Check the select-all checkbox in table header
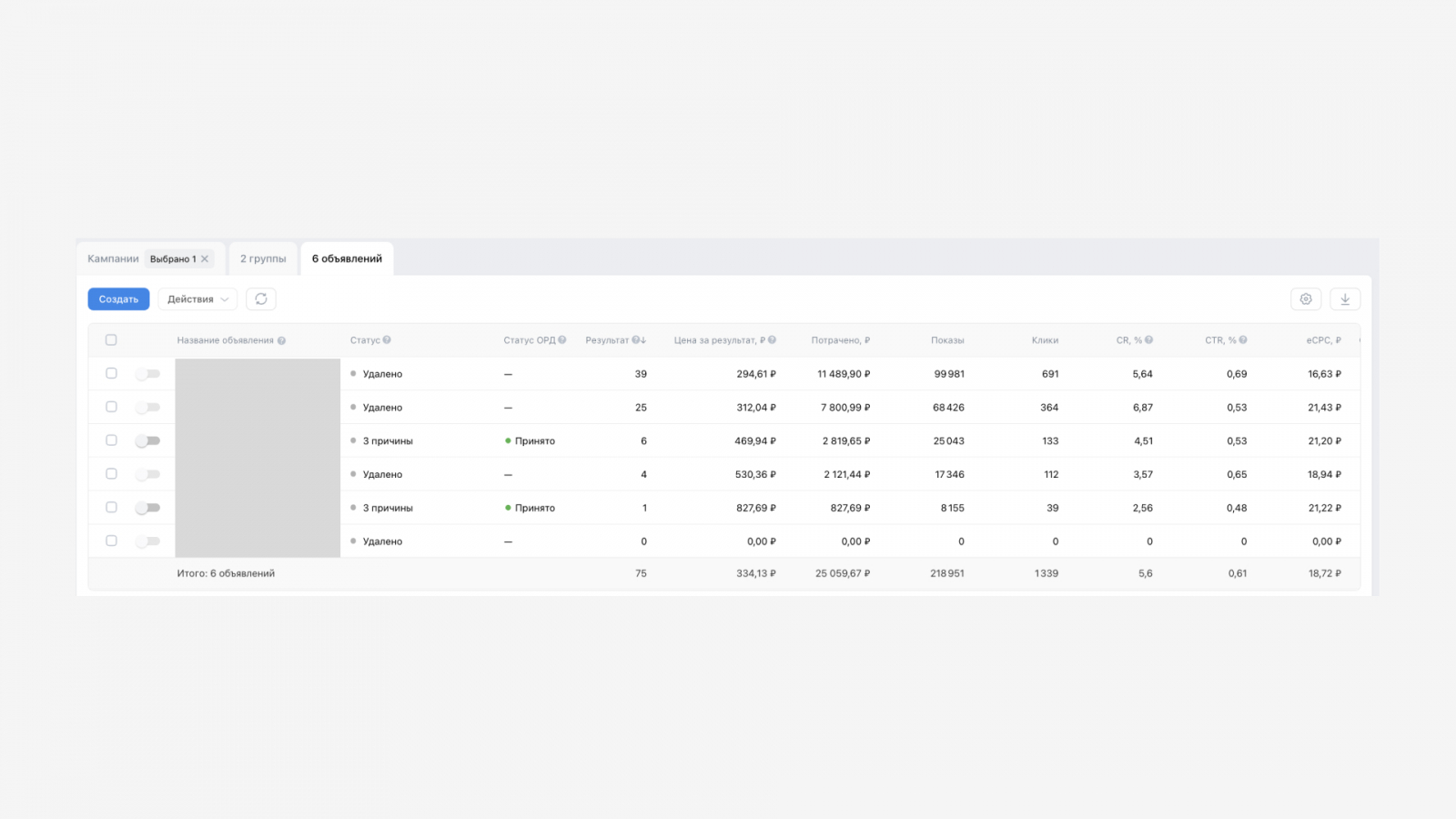Viewport: 1456px width, 819px height. [111, 340]
